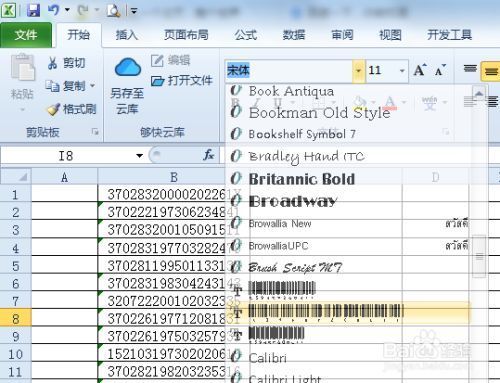Screen dimensions: 500x383
Task: Click the Decrease Font Size icon
Action: [x=440, y=70]
